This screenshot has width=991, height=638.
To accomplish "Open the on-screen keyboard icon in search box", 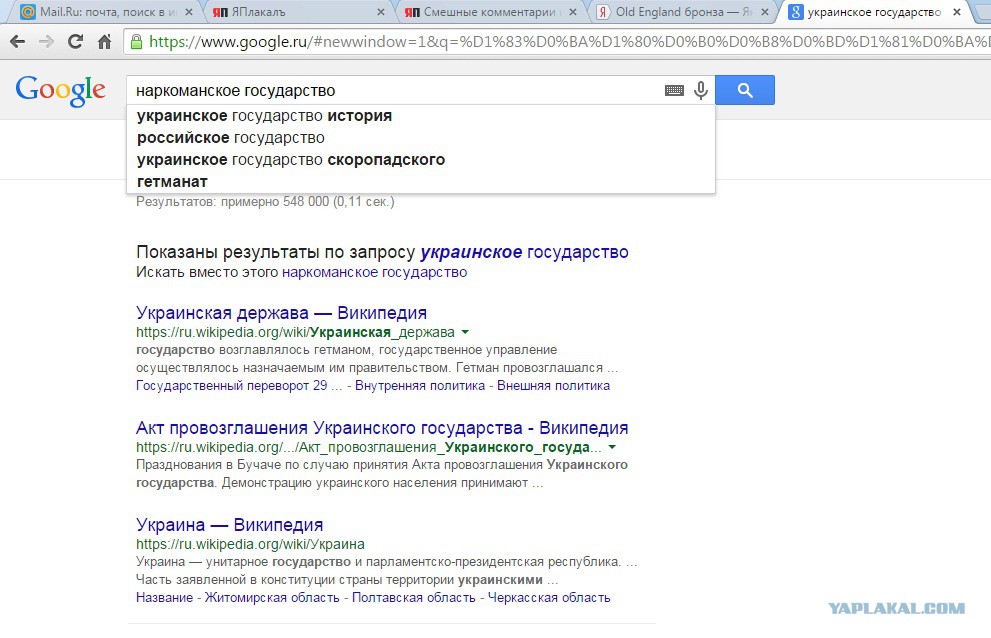I will tap(674, 90).
